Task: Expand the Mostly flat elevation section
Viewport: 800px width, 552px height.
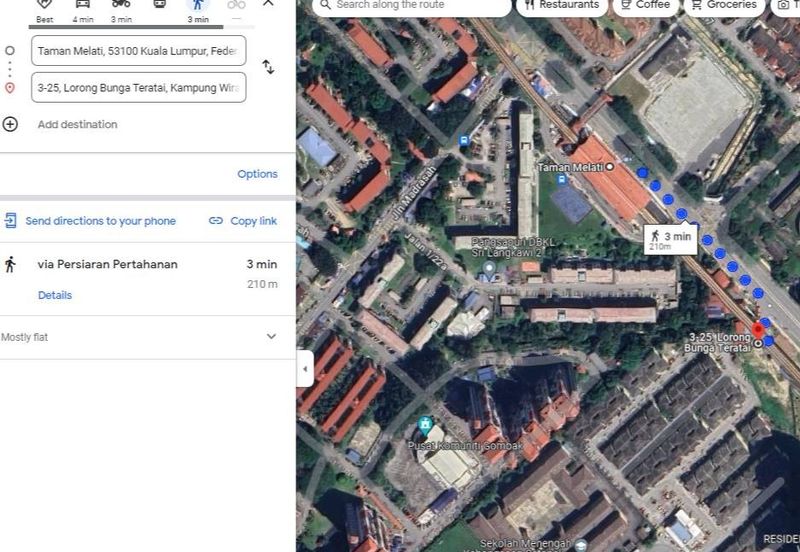Action: (x=271, y=337)
